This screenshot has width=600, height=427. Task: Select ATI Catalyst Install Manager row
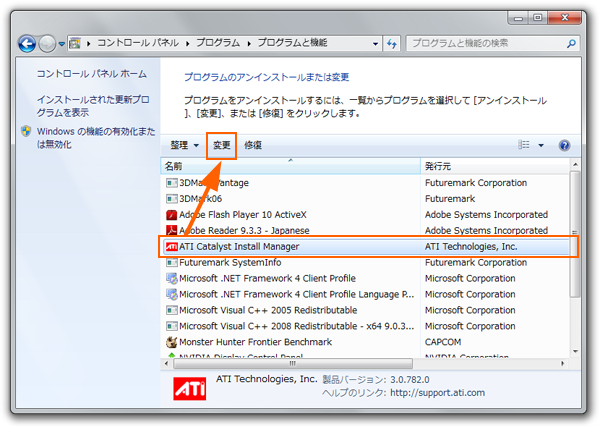(x=365, y=246)
